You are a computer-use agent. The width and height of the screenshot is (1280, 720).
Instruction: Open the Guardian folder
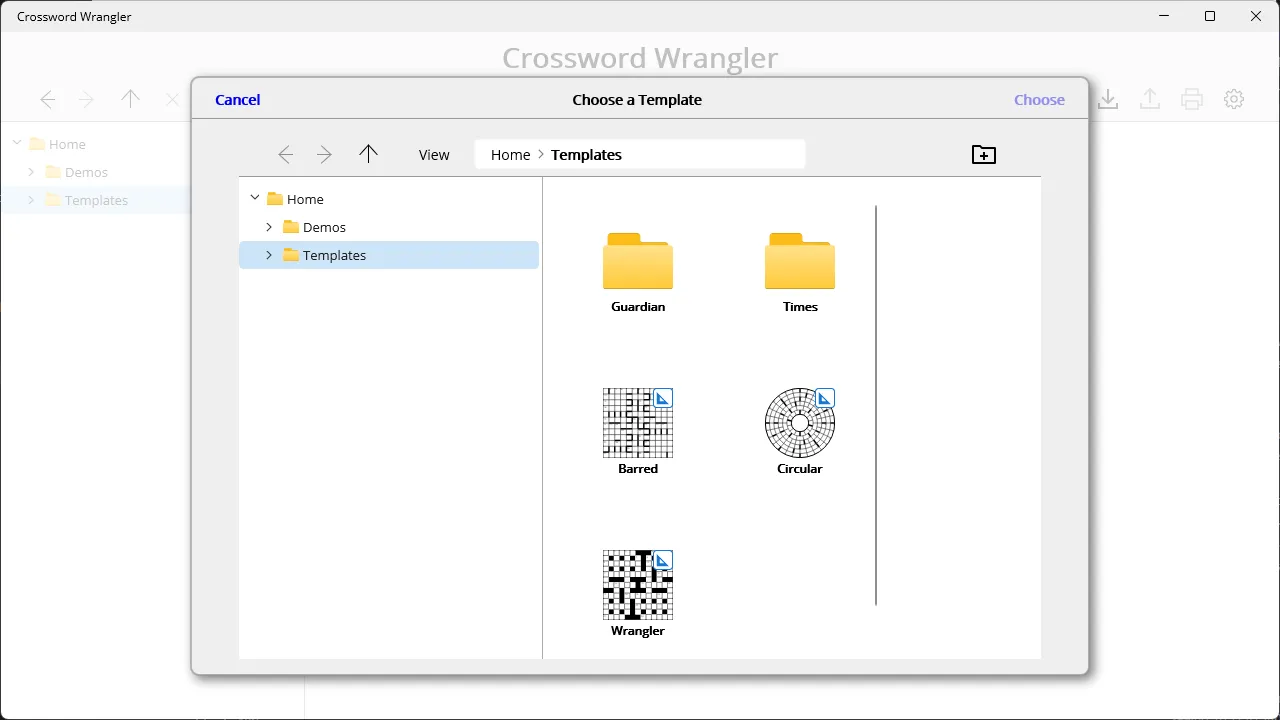(x=638, y=261)
